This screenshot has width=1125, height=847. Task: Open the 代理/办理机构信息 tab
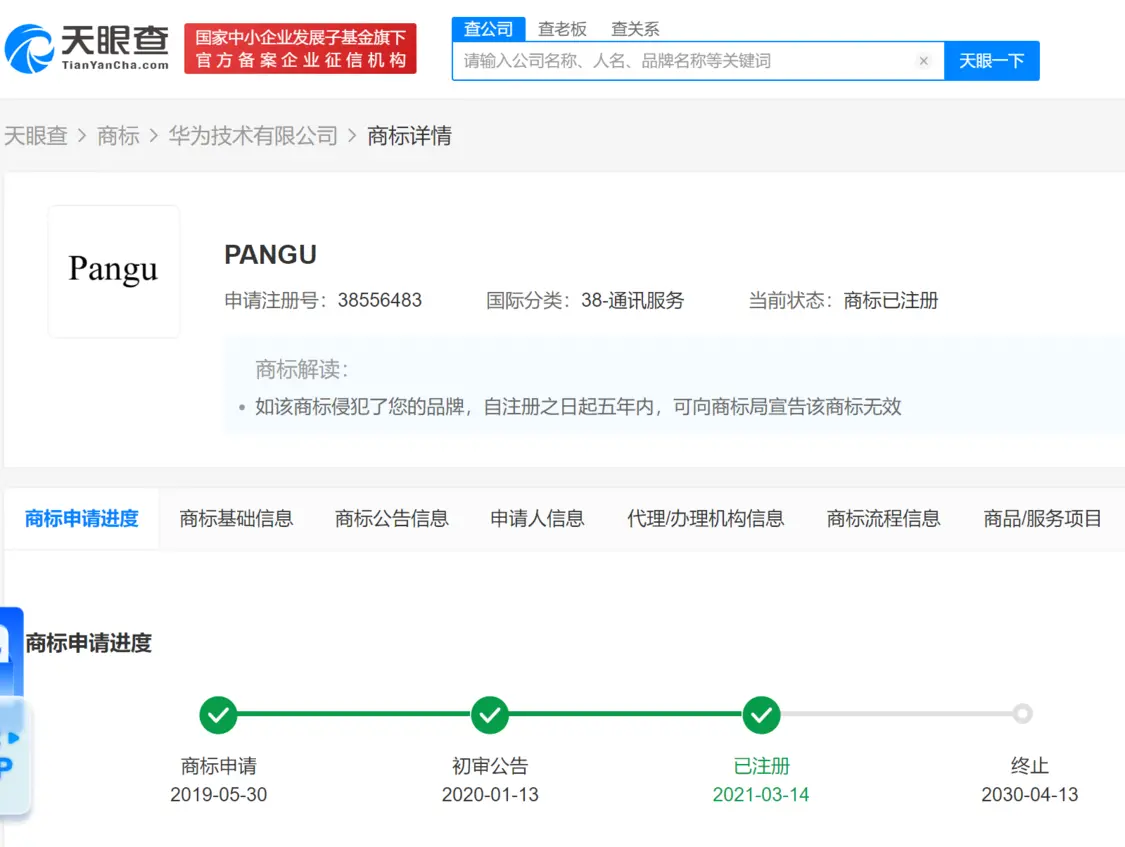(x=705, y=518)
